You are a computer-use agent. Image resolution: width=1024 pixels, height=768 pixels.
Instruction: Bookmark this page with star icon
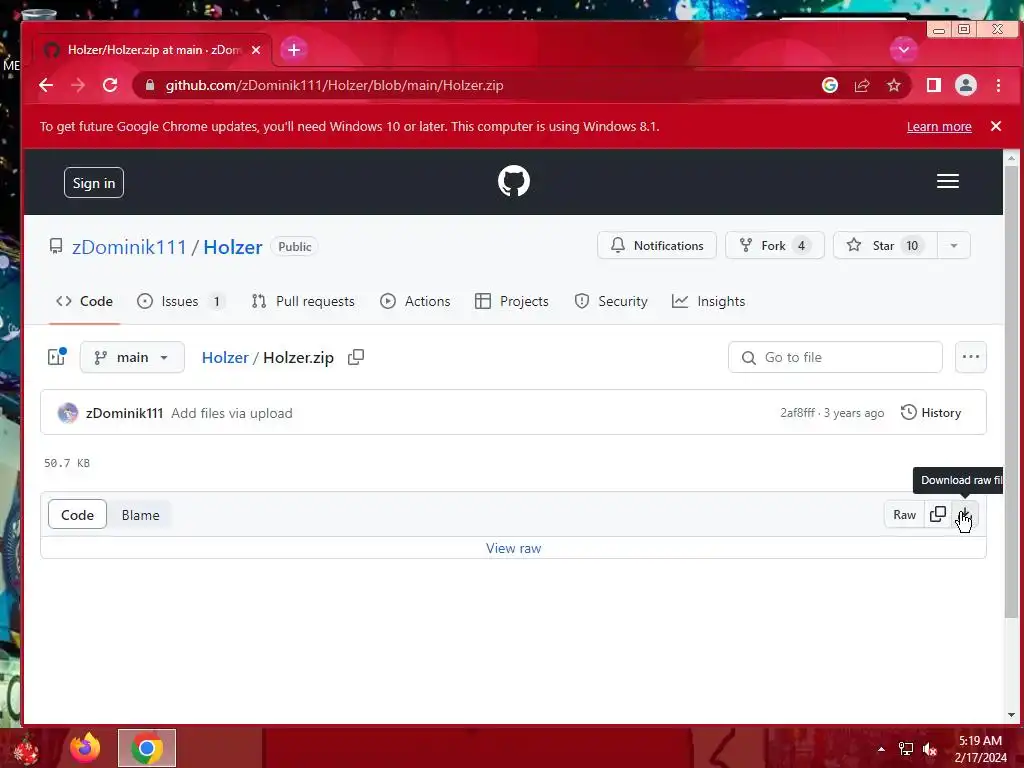pos(893,85)
